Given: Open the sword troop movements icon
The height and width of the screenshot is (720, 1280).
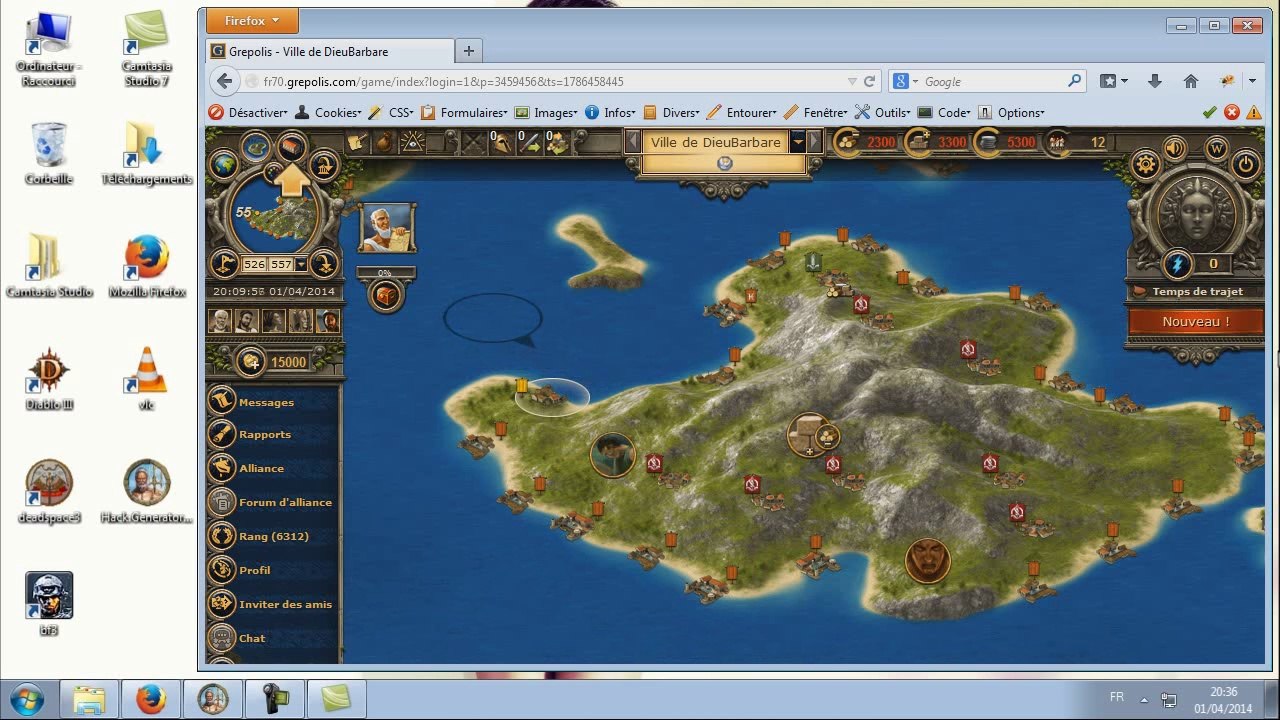Looking at the screenshot, I should [x=529, y=143].
